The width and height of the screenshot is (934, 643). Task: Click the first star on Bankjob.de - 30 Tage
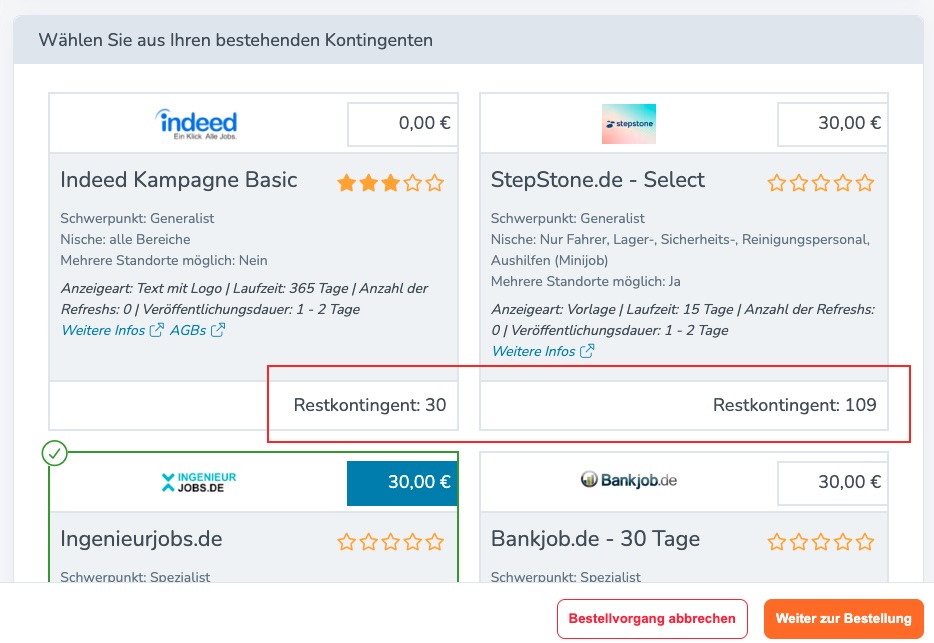(x=776, y=540)
